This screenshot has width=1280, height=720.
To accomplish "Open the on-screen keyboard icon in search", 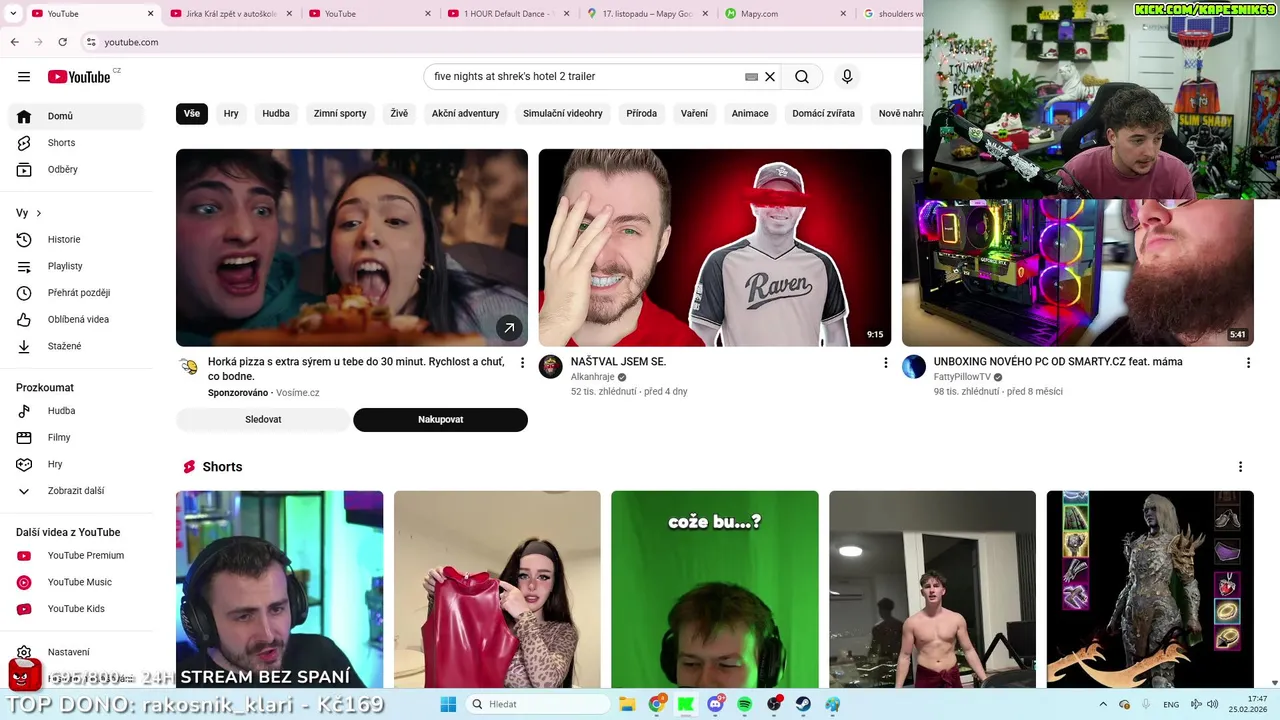I will 751,77.
